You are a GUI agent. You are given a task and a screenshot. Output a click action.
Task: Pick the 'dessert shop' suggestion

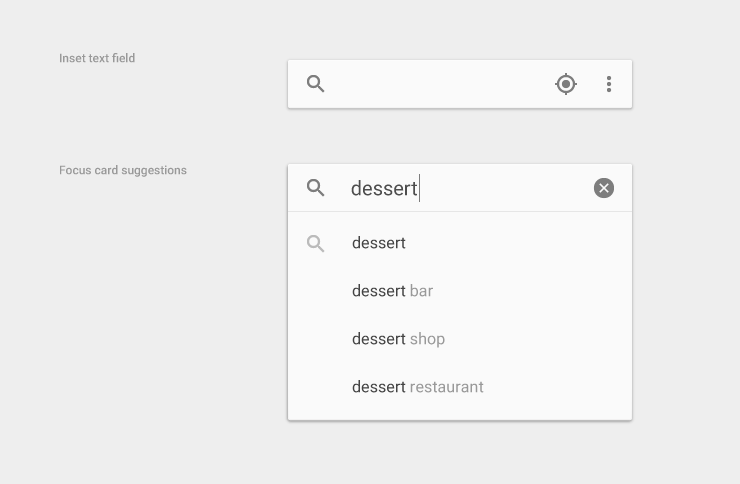[398, 339]
